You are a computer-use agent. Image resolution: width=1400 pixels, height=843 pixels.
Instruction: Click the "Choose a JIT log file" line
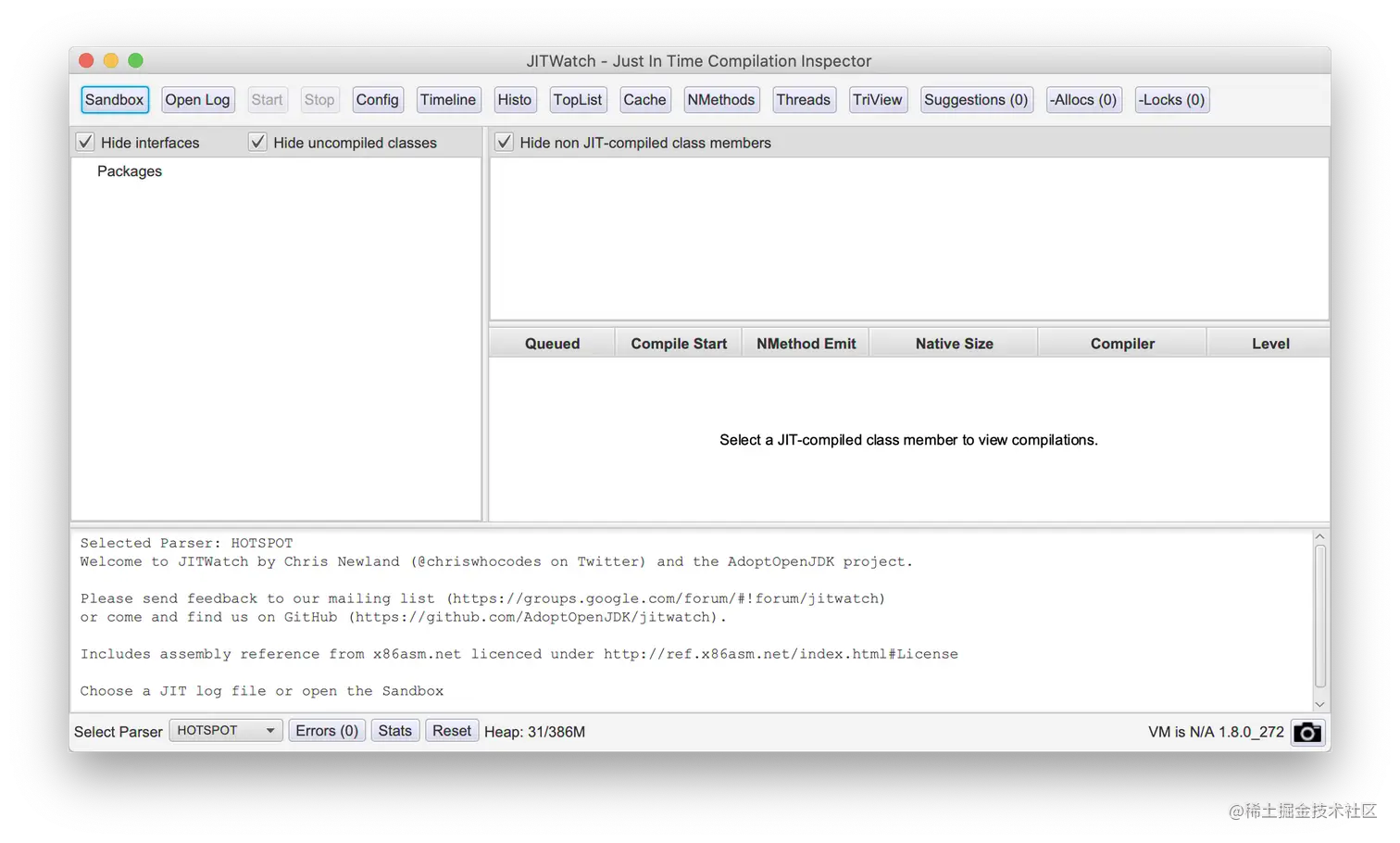pyautogui.click(x=262, y=691)
